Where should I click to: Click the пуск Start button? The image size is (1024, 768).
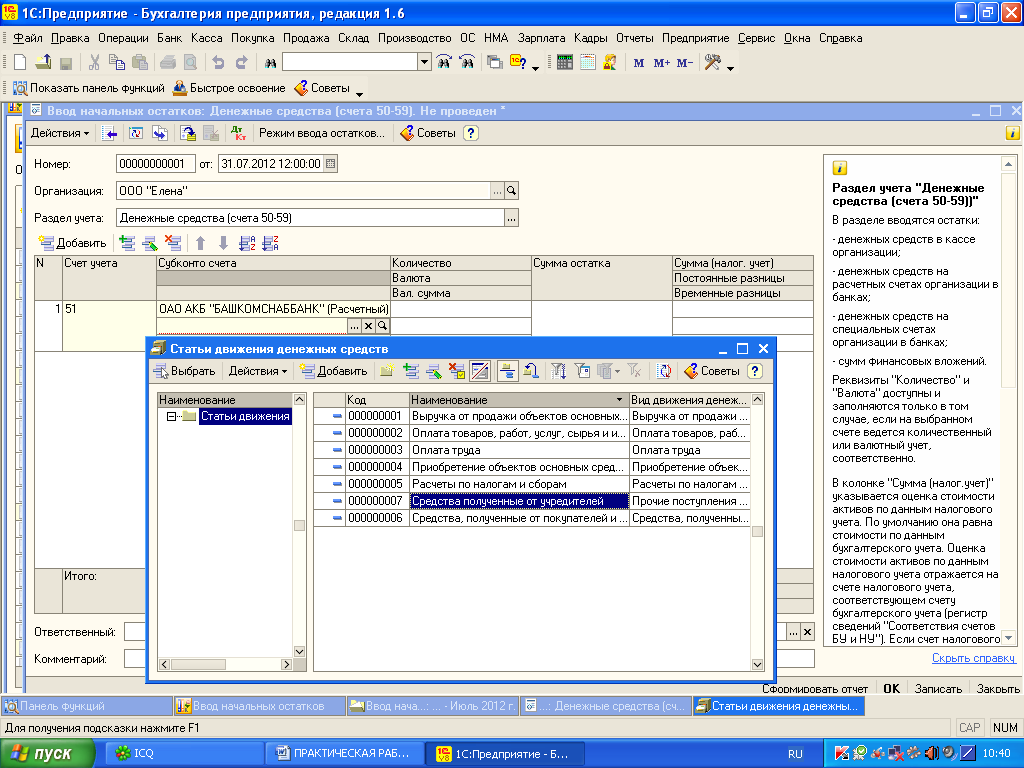tap(46, 753)
